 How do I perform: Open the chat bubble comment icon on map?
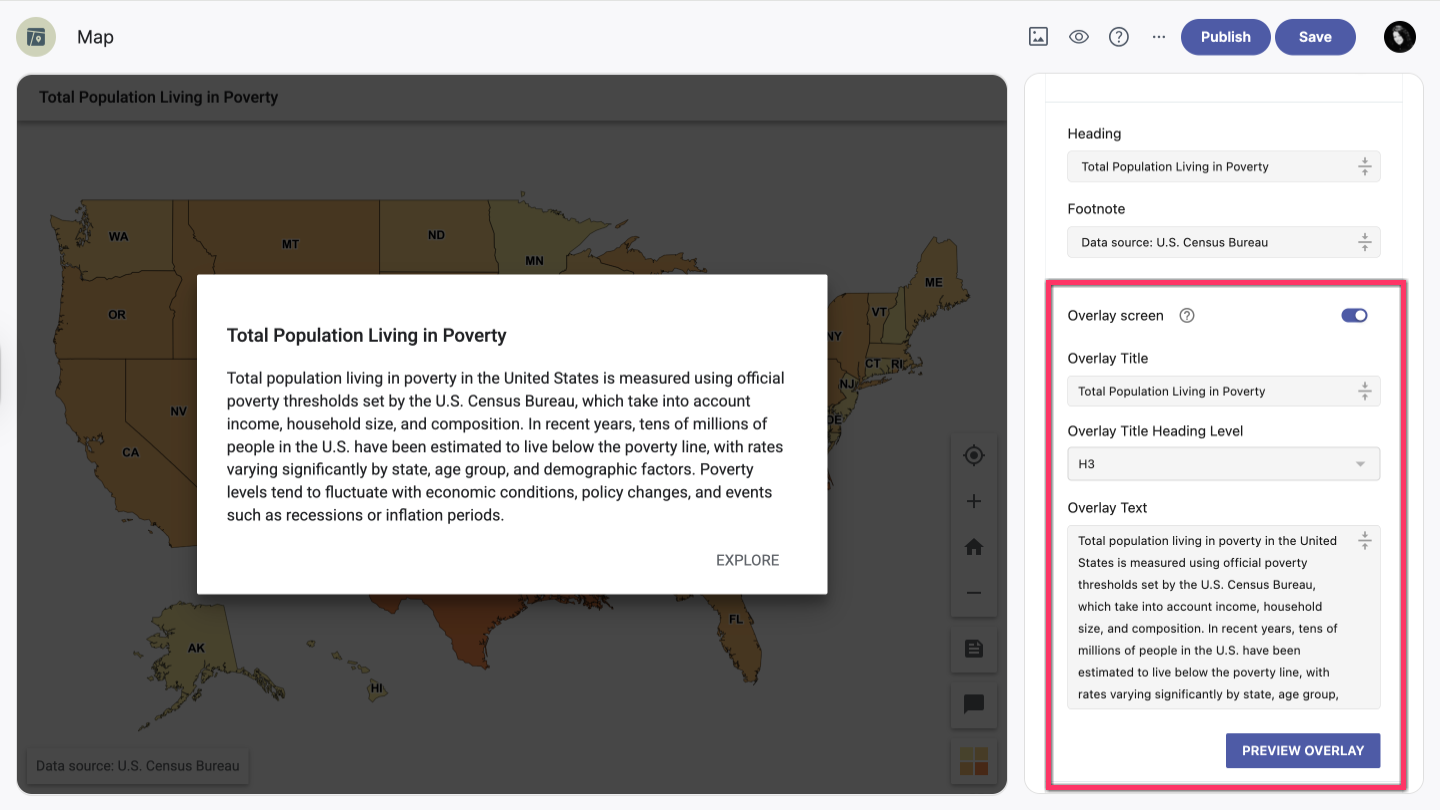tap(974, 704)
